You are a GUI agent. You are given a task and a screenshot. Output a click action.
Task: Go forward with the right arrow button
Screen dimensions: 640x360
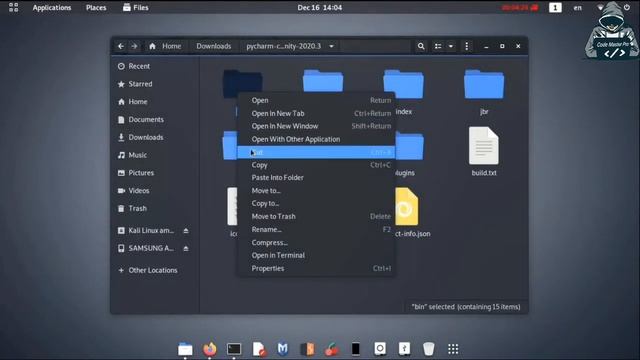134,46
